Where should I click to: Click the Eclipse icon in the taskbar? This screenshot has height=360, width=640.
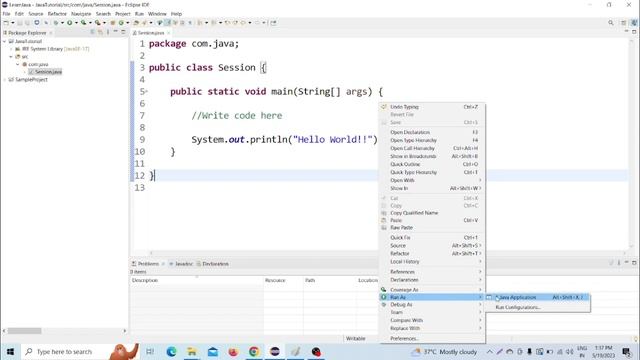(x=275, y=351)
